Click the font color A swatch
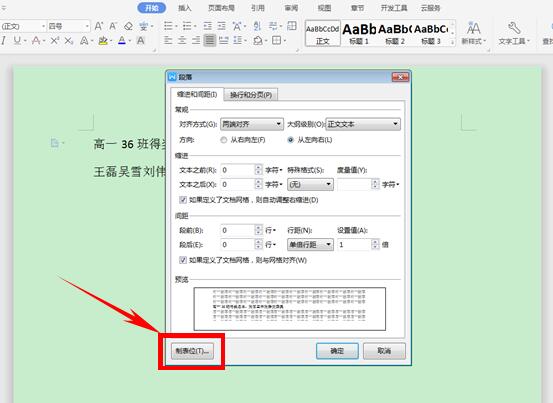Image resolution: width=553 pixels, height=403 pixels. coord(122,41)
